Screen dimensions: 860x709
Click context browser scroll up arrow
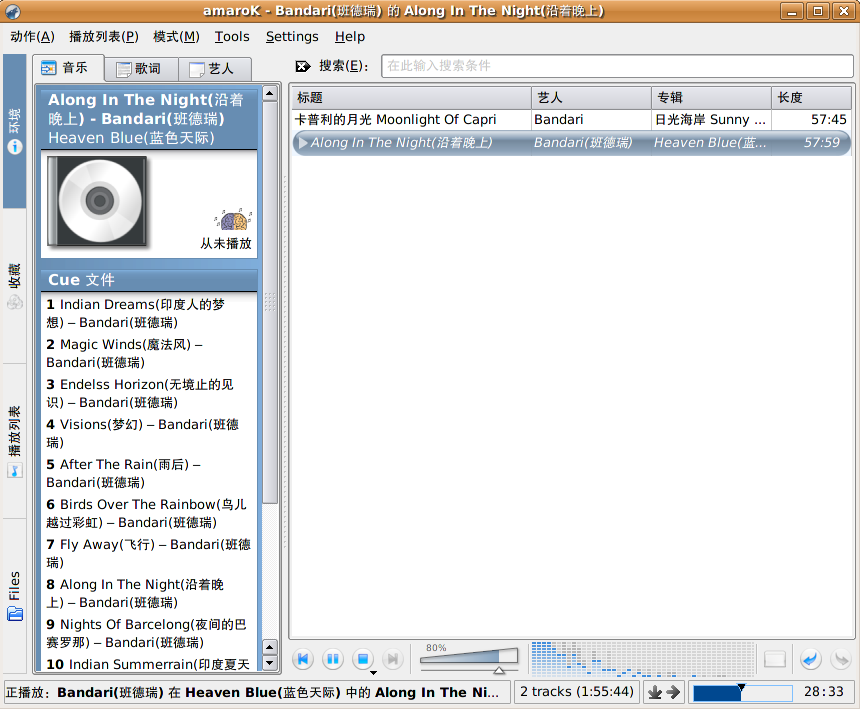(269, 94)
